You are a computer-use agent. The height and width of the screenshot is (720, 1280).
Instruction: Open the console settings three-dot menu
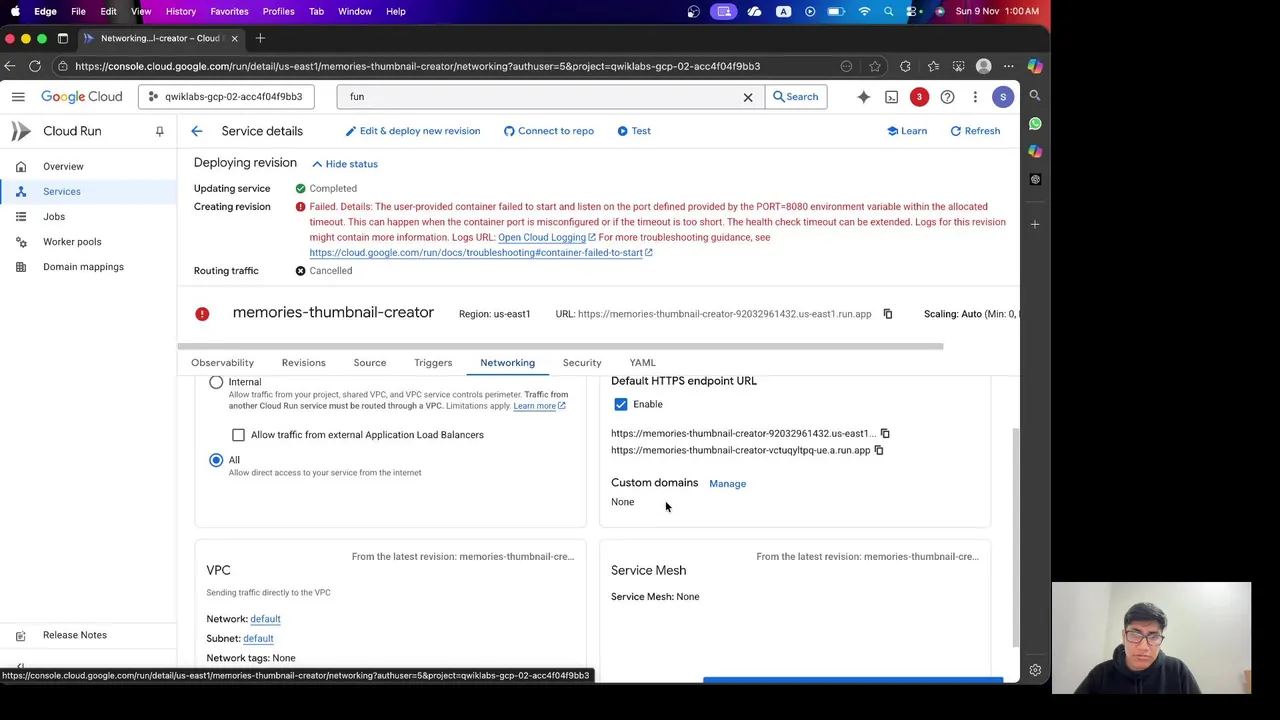975,97
